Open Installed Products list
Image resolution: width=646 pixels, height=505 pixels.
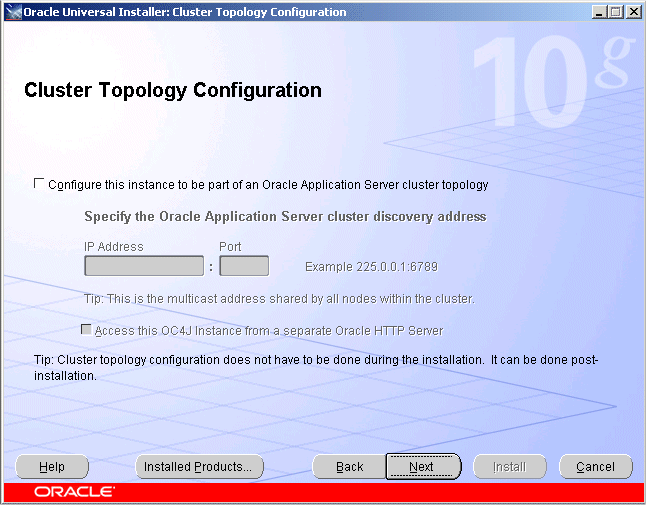[199, 467]
